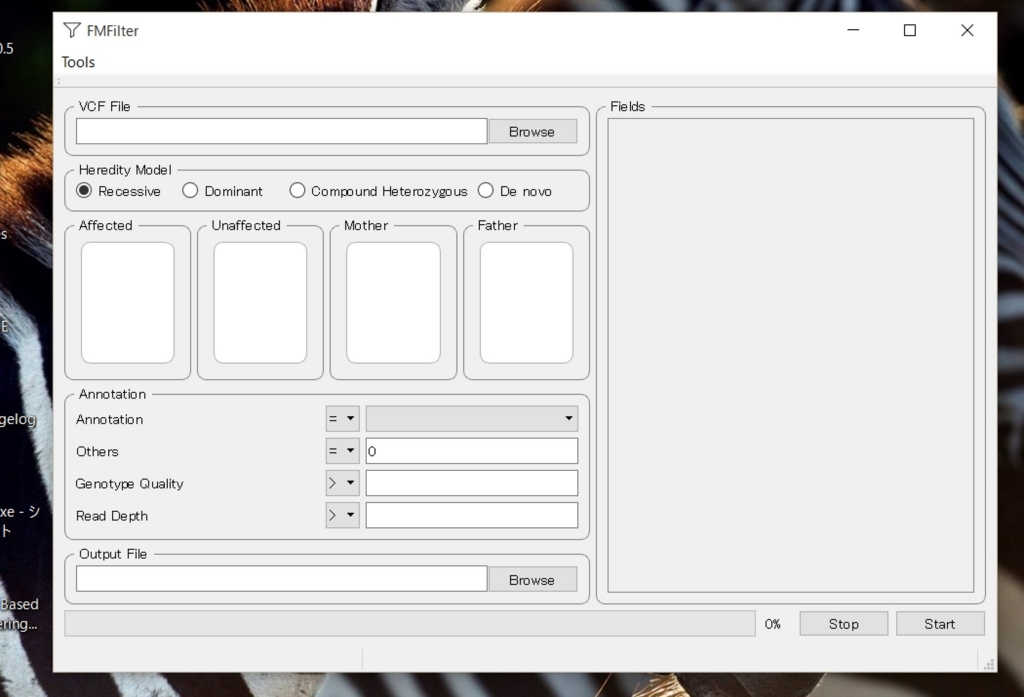This screenshot has height=697, width=1024.
Task: Click the VCF File path input field
Action: tap(281, 131)
